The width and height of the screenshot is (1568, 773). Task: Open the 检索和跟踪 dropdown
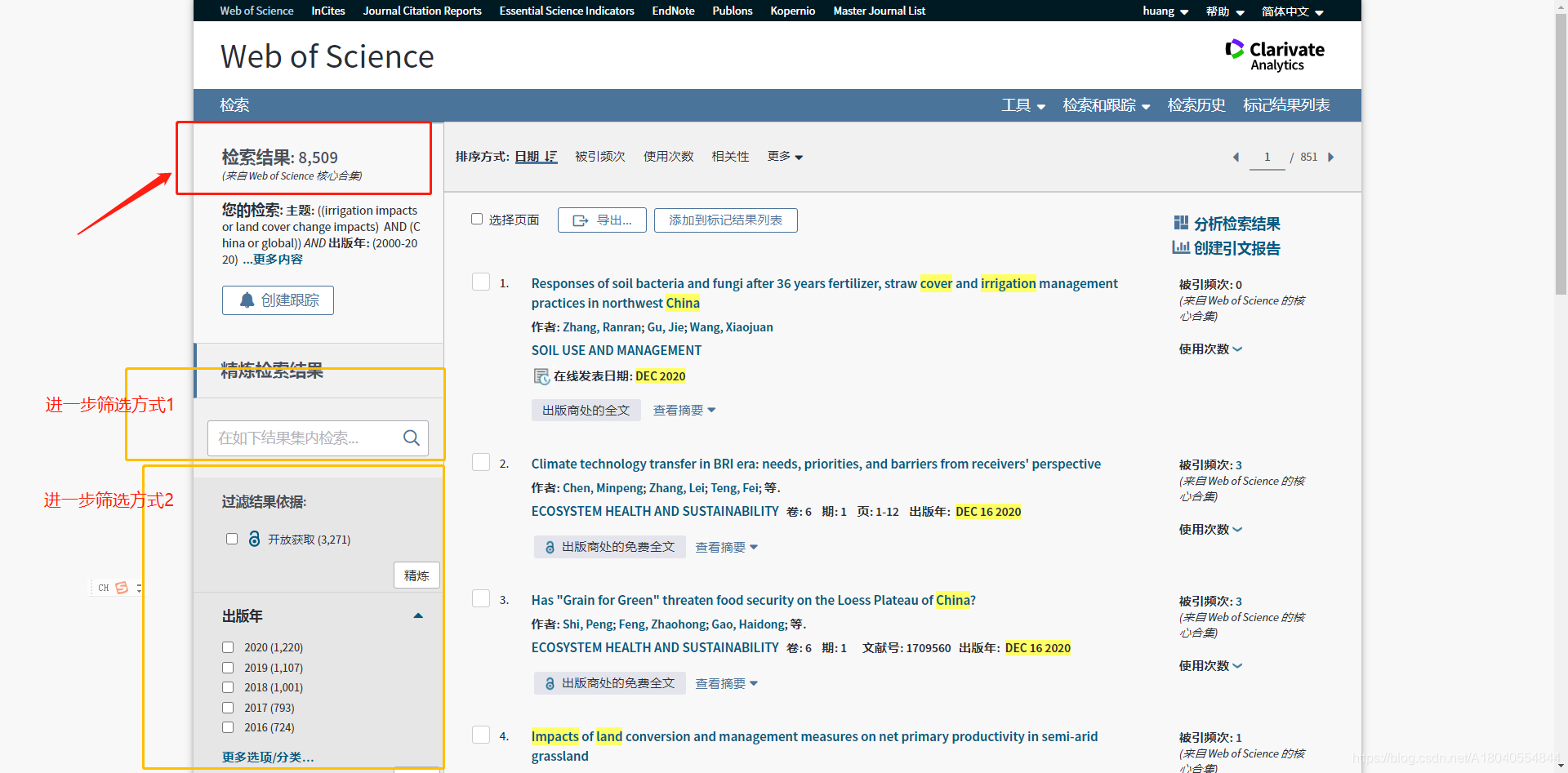click(1107, 105)
